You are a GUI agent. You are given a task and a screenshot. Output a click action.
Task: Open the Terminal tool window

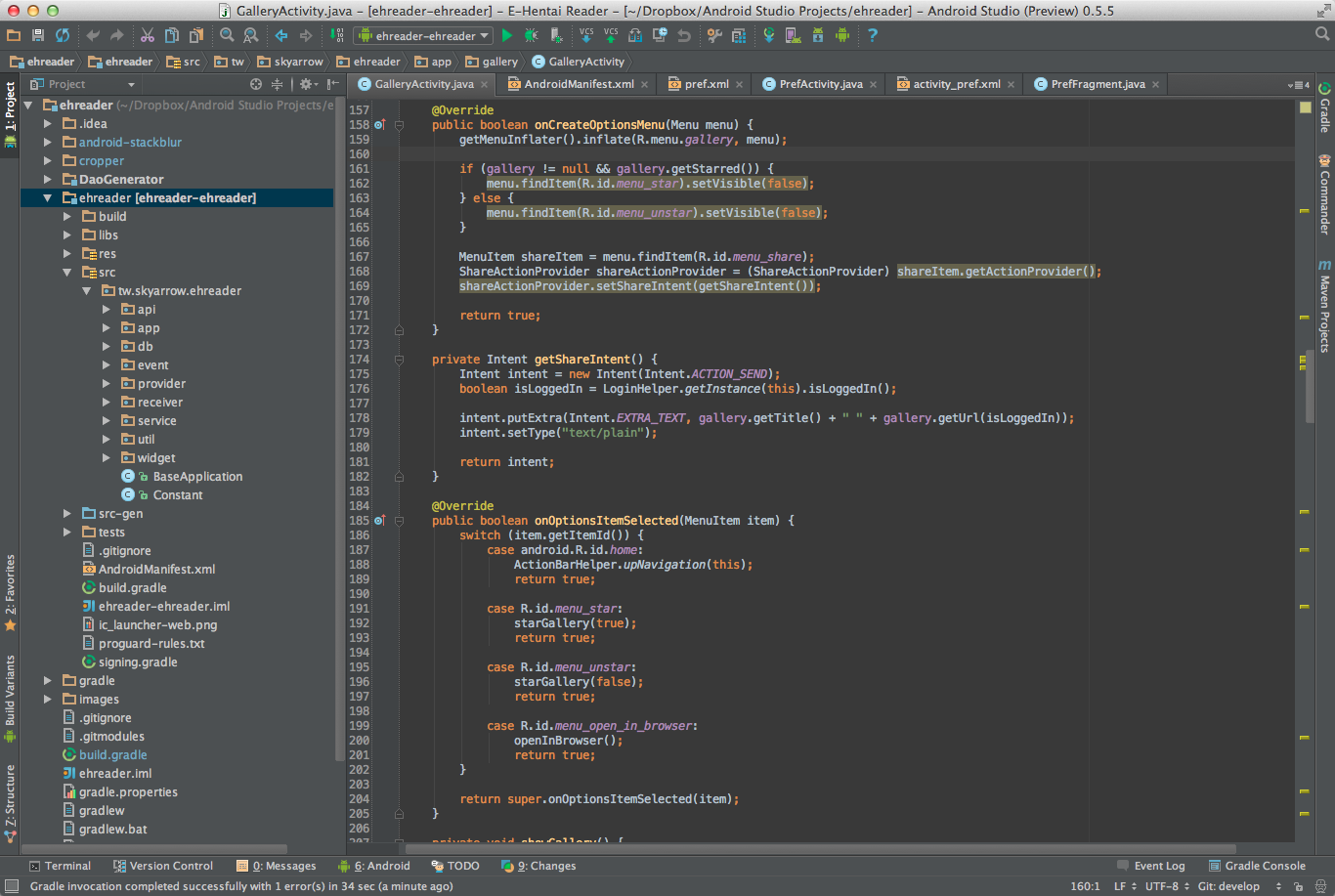point(60,866)
